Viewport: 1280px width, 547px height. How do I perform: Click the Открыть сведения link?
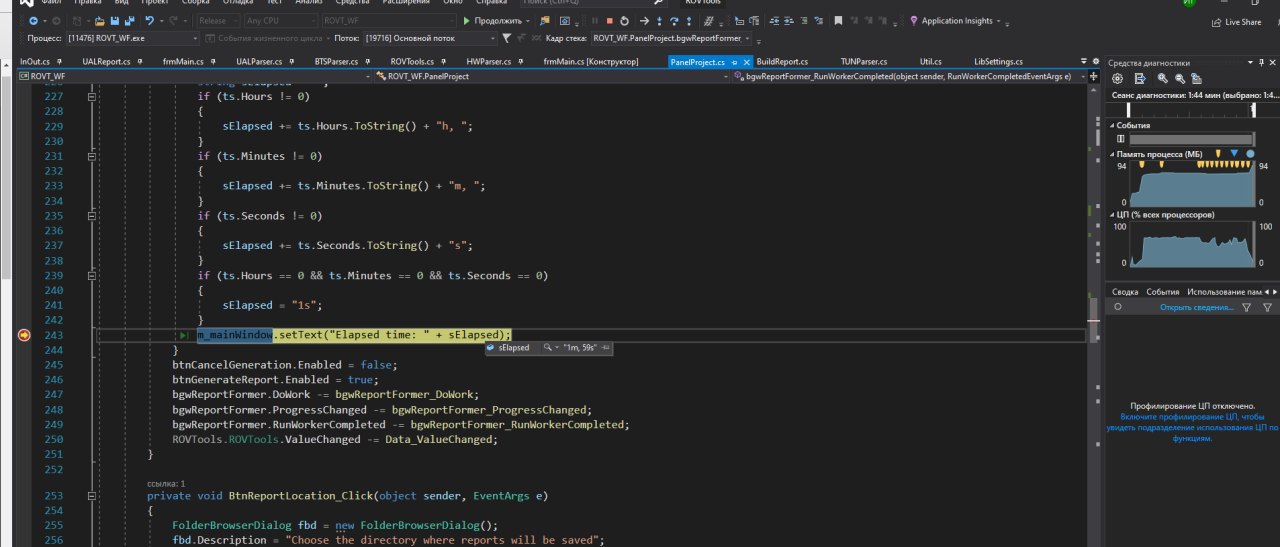click(1197, 308)
